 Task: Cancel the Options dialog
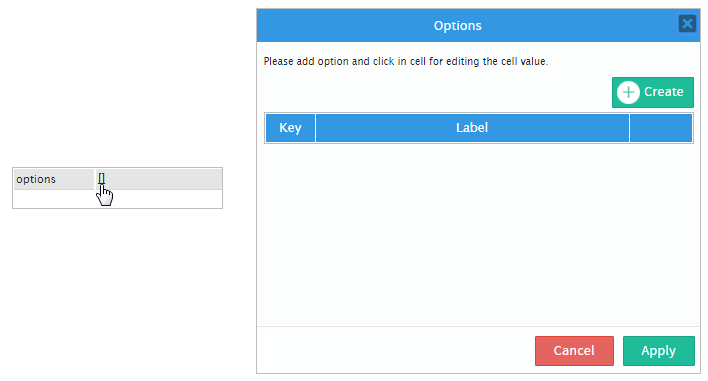(x=574, y=351)
